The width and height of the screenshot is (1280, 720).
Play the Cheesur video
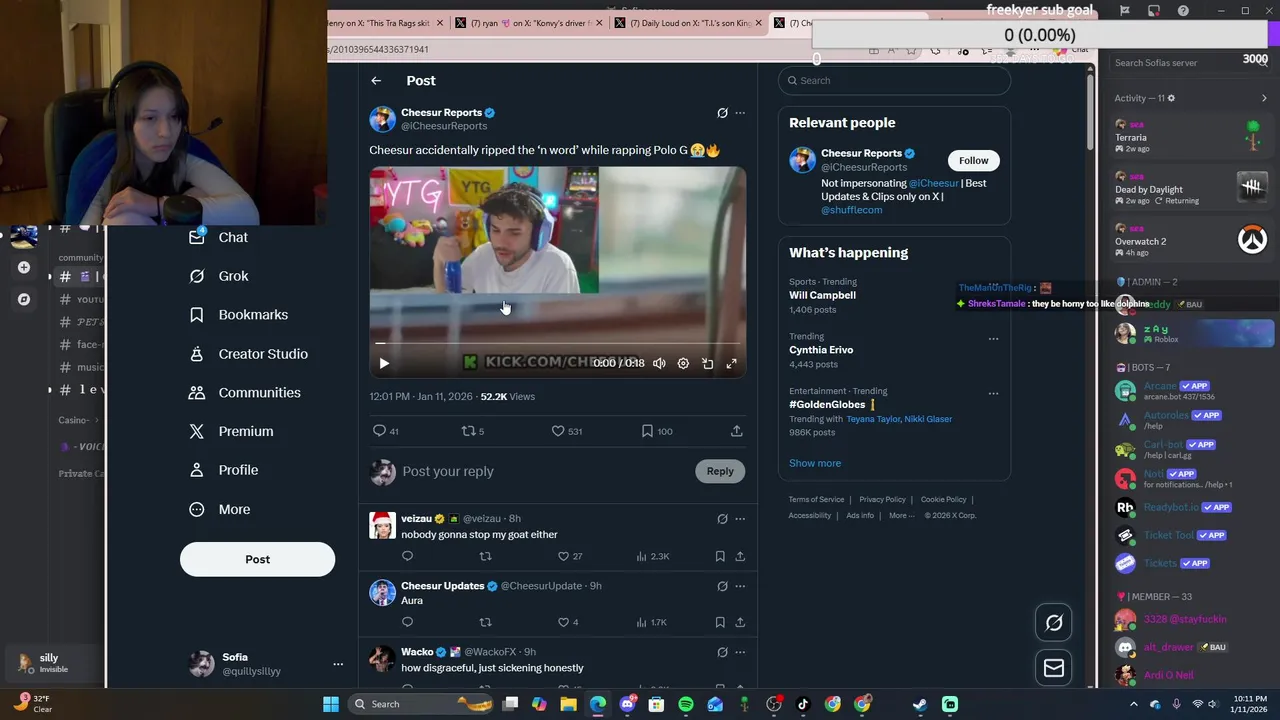384,364
